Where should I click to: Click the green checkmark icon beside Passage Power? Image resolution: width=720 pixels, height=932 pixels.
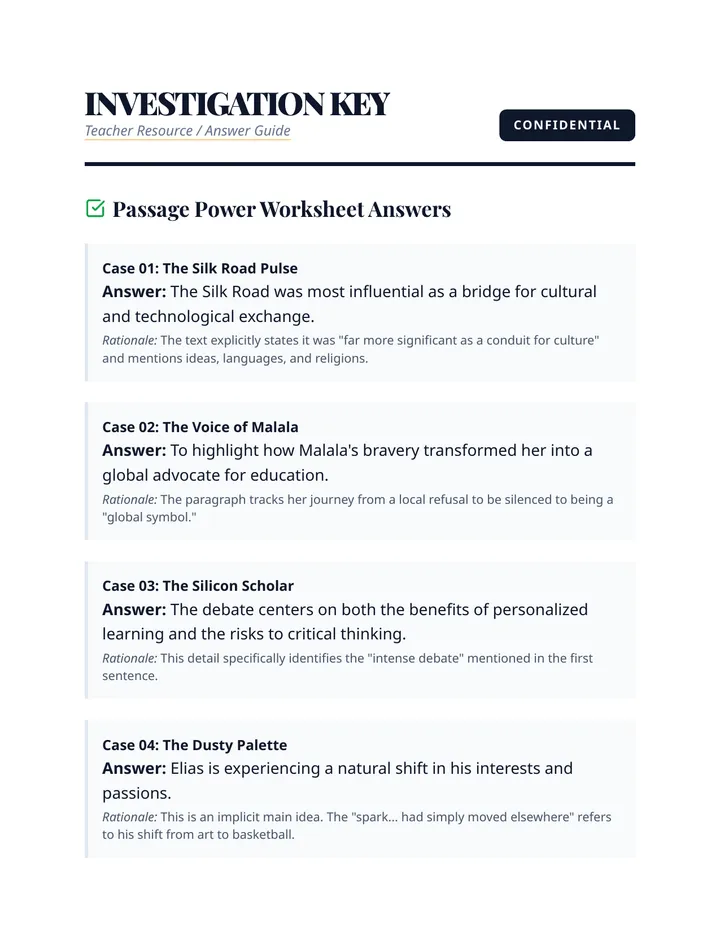95,209
